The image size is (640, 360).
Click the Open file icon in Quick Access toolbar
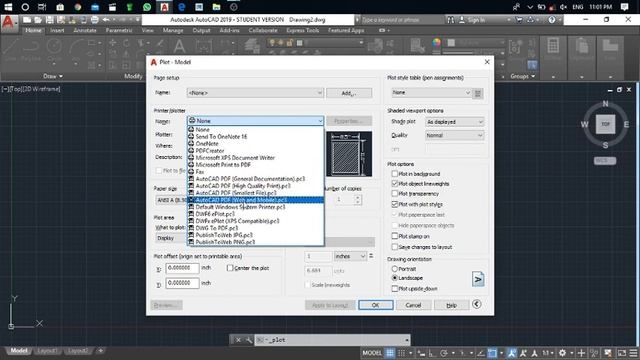tap(38, 20)
